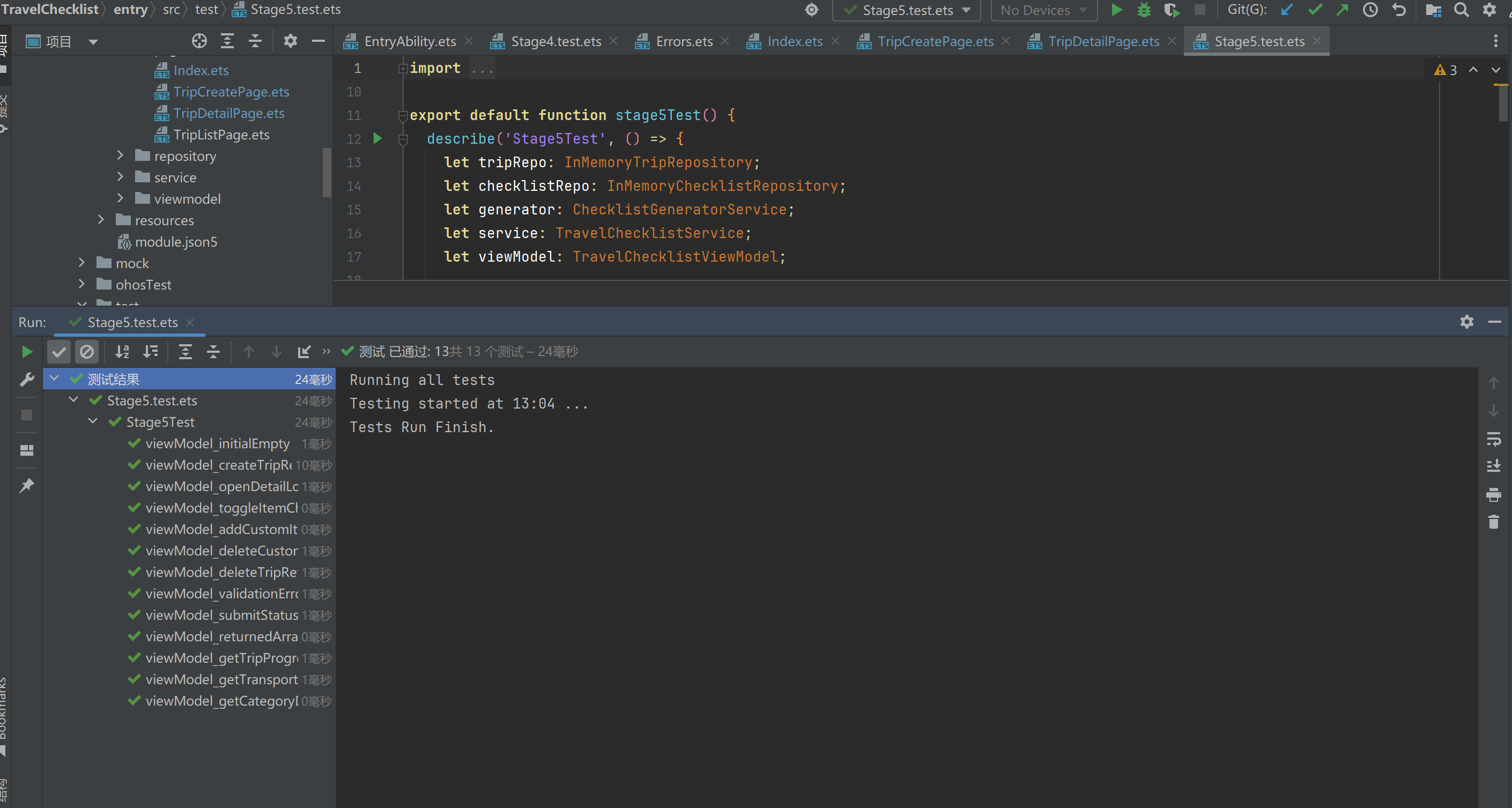
Task: Jump to next warning arrow in editor
Action: (x=1495, y=70)
